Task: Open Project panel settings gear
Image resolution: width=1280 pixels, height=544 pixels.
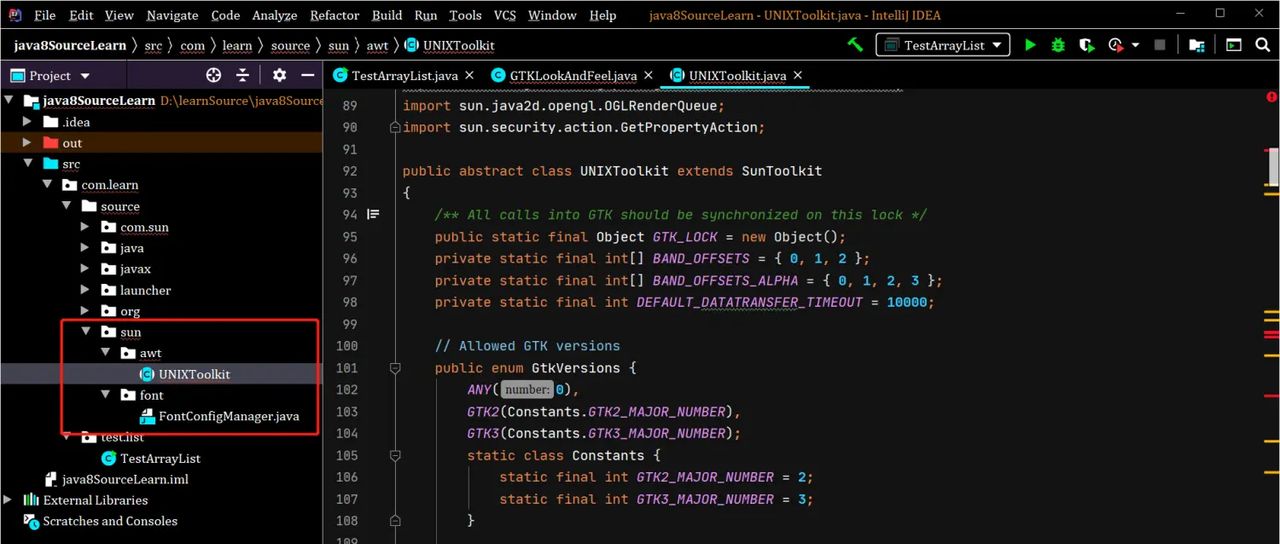Action: pyautogui.click(x=279, y=75)
